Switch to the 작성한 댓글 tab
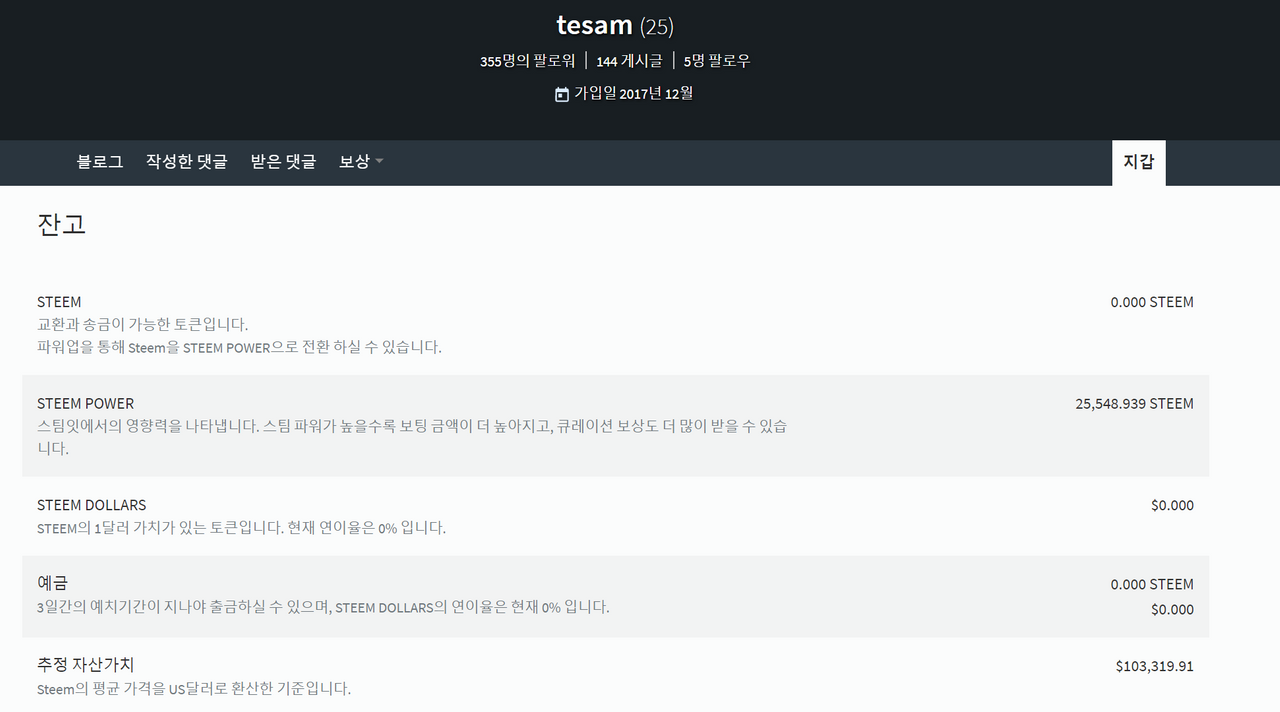 187,162
